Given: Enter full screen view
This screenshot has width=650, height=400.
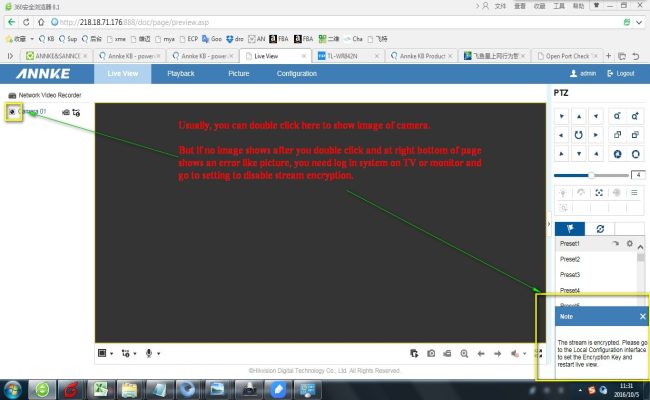Looking at the screenshot, I should click(x=540, y=353).
